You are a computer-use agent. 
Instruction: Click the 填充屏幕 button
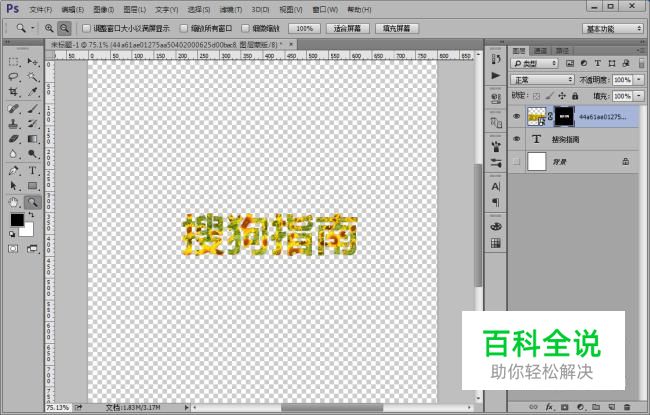(x=397, y=28)
